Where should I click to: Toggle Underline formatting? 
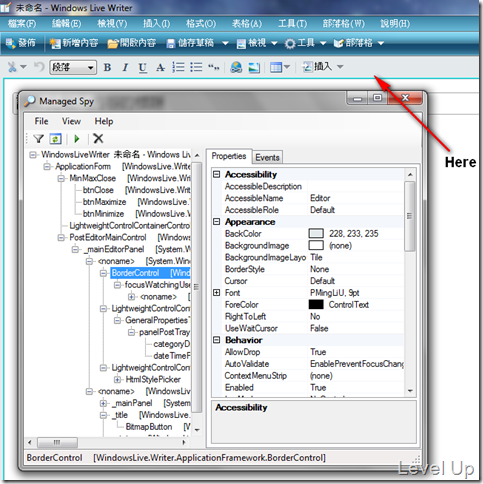[143, 68]
